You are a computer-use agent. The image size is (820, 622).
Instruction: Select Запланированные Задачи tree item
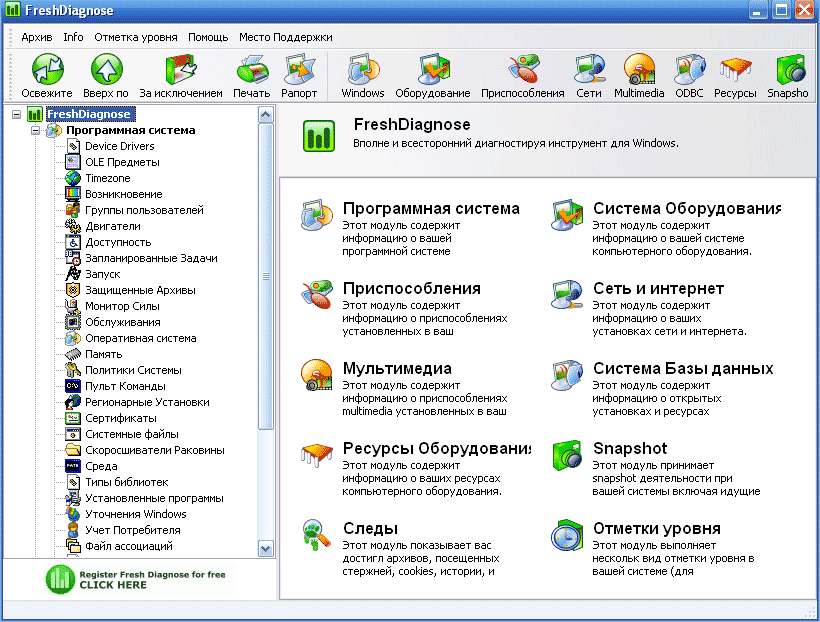(152, 258)
